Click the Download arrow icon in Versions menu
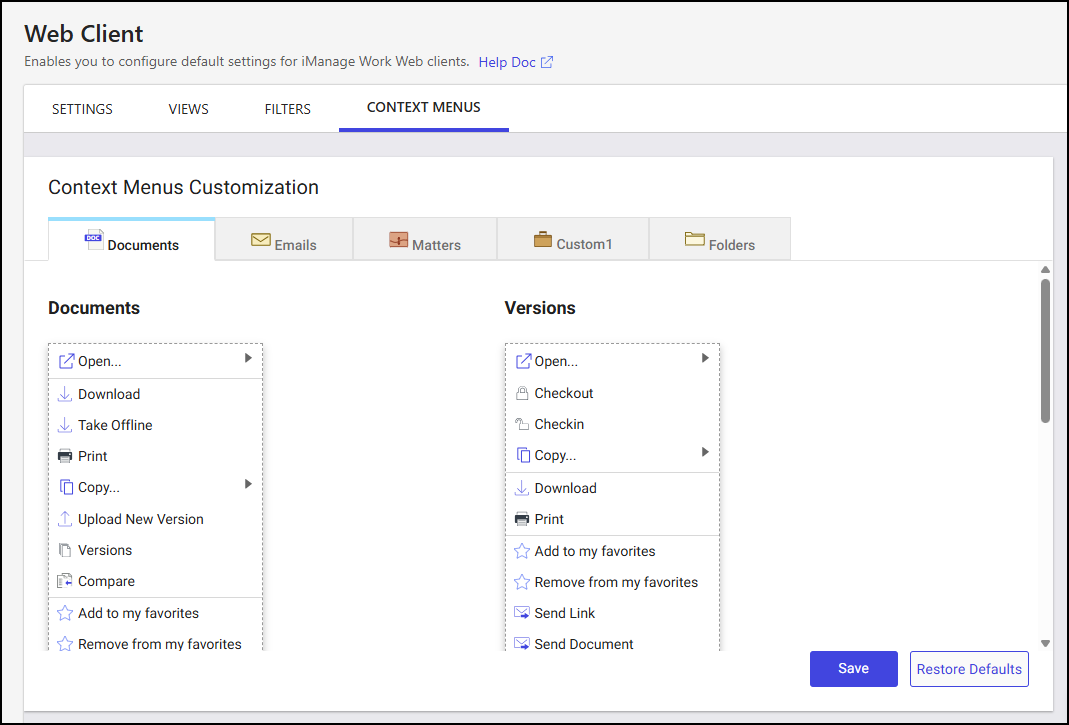This screenshot has width=1069, height=725. [x=522, y=488]
